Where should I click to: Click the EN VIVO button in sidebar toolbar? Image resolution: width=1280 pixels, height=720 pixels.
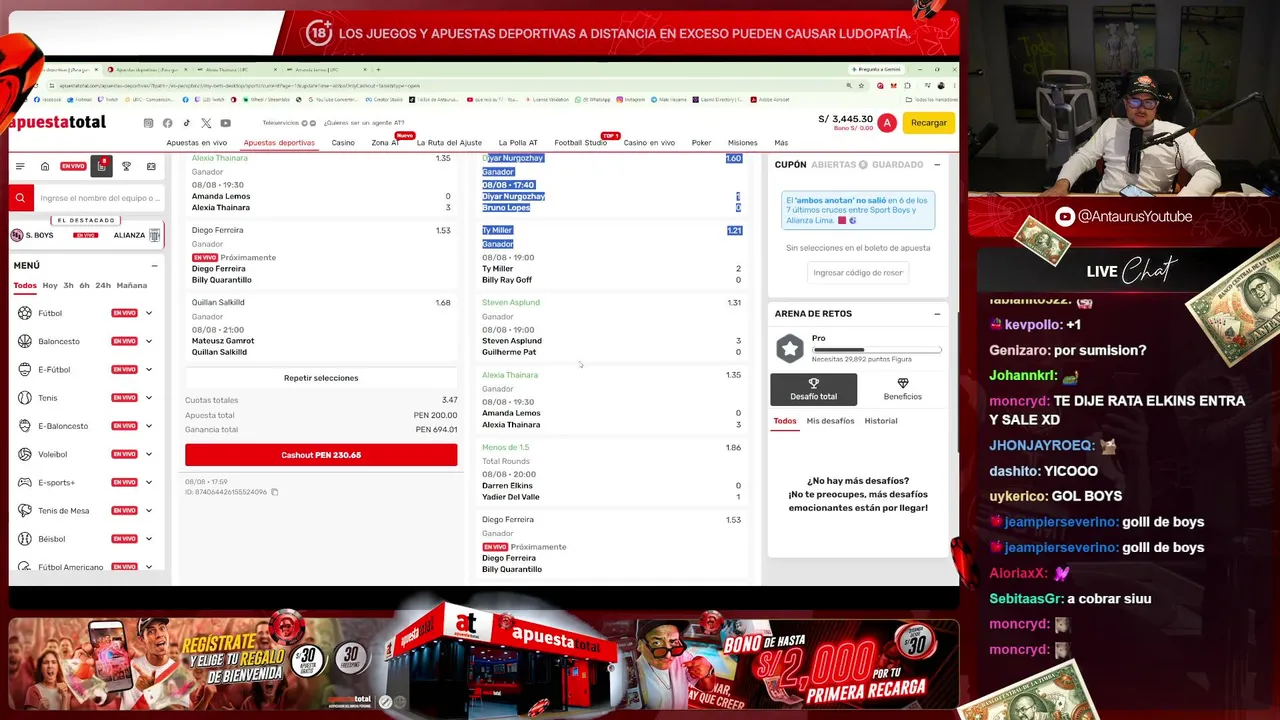pyautogui.click(x=73, y=166)
